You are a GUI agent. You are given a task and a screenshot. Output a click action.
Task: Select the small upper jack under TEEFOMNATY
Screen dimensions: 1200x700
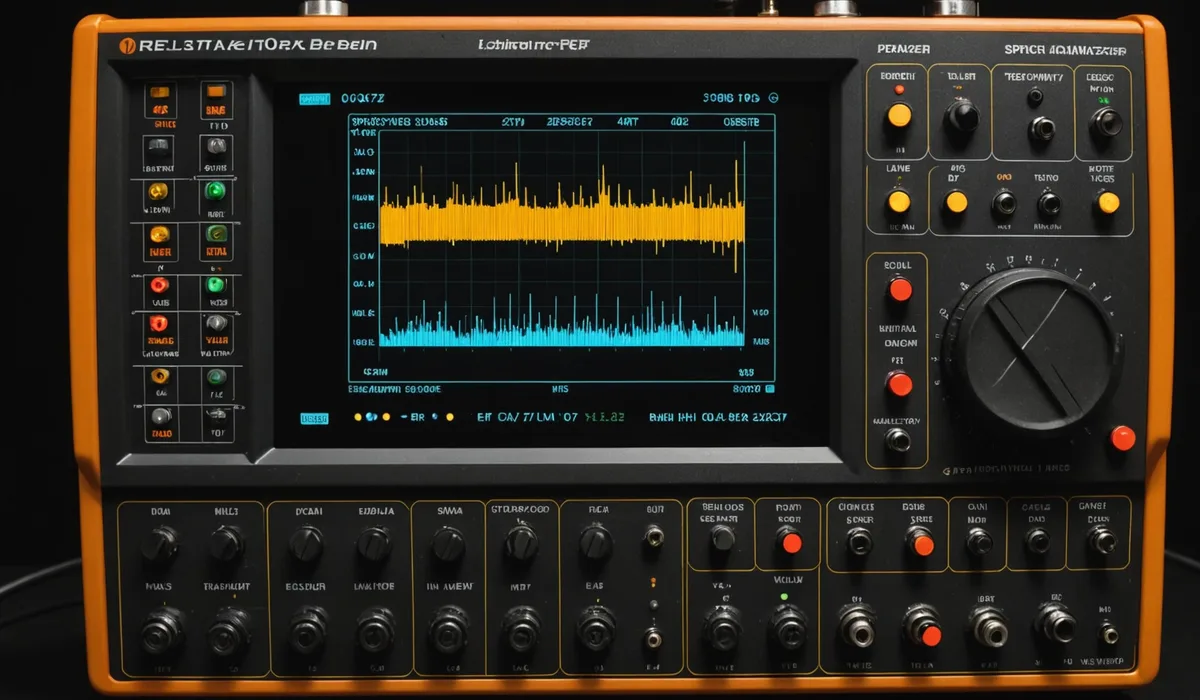pyautogui.click(x=1035, y=96)
